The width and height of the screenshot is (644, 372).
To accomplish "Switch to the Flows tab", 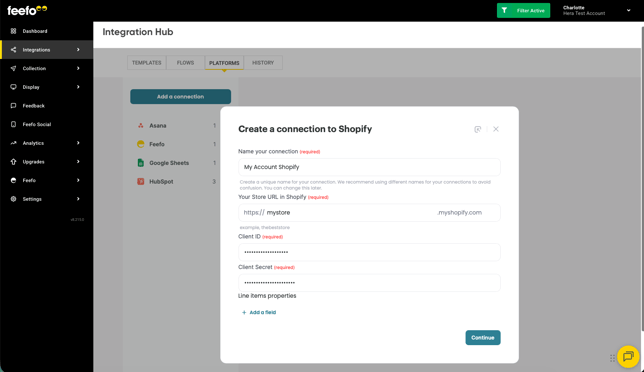I will click(185, 63).
